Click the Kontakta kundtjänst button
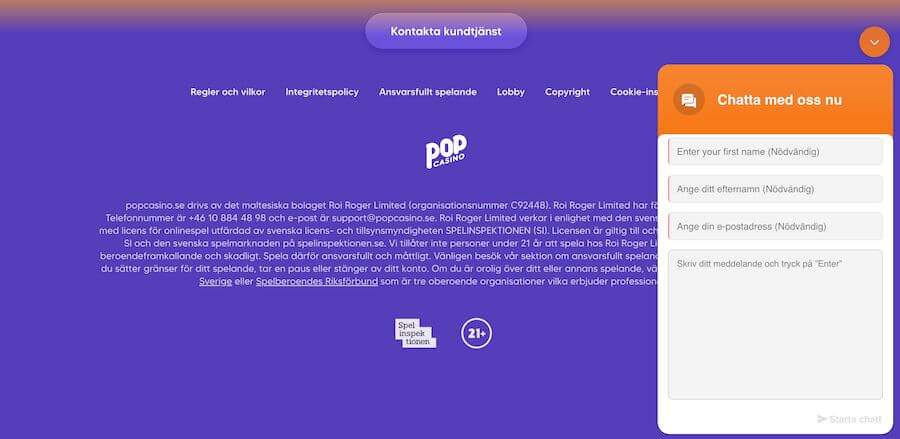Image resolution: width=900 pixels, height=439 pixels. pyautogui.click(x=446, y=31)
